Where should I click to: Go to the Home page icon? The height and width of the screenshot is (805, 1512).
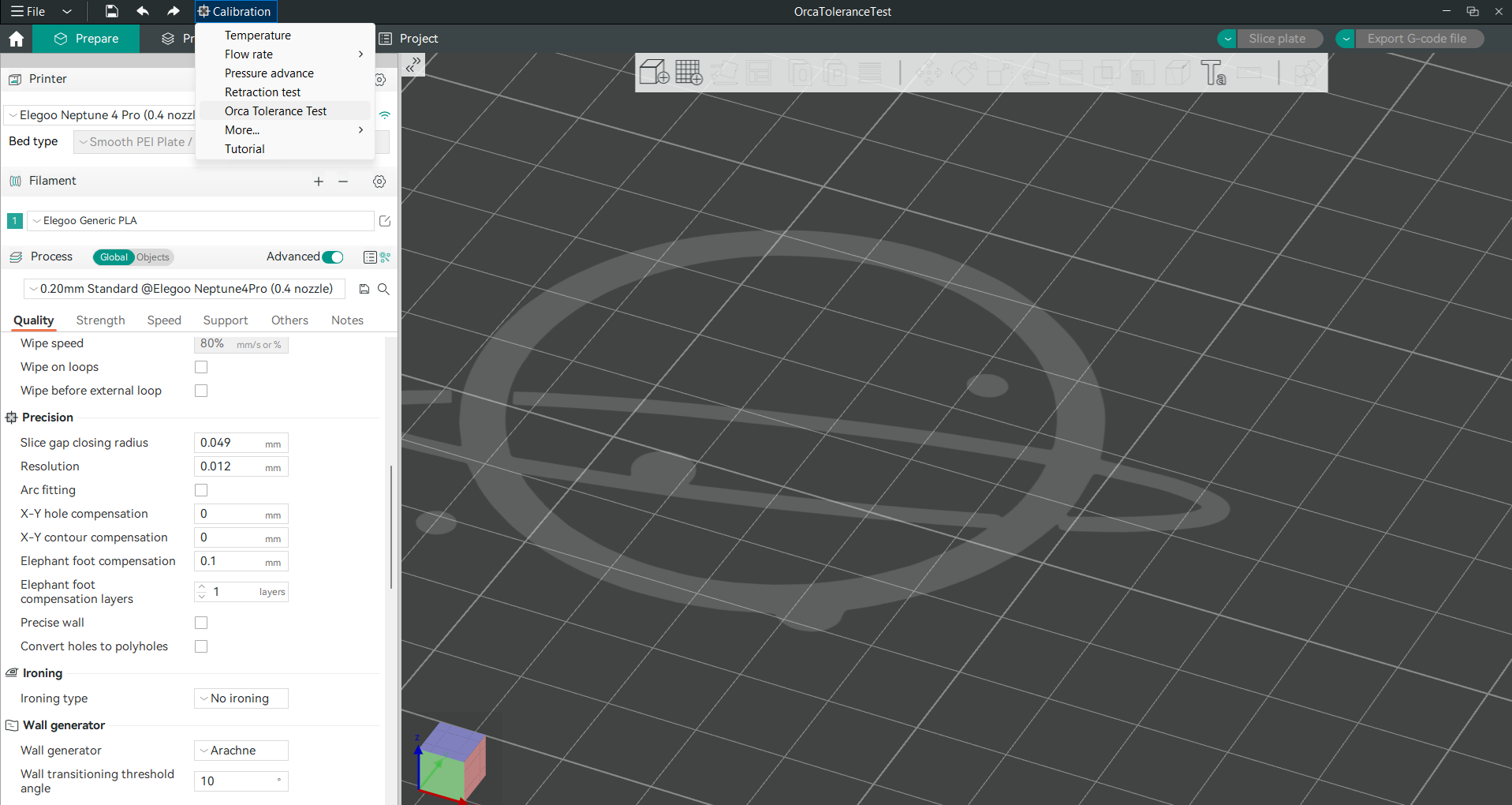17,39
